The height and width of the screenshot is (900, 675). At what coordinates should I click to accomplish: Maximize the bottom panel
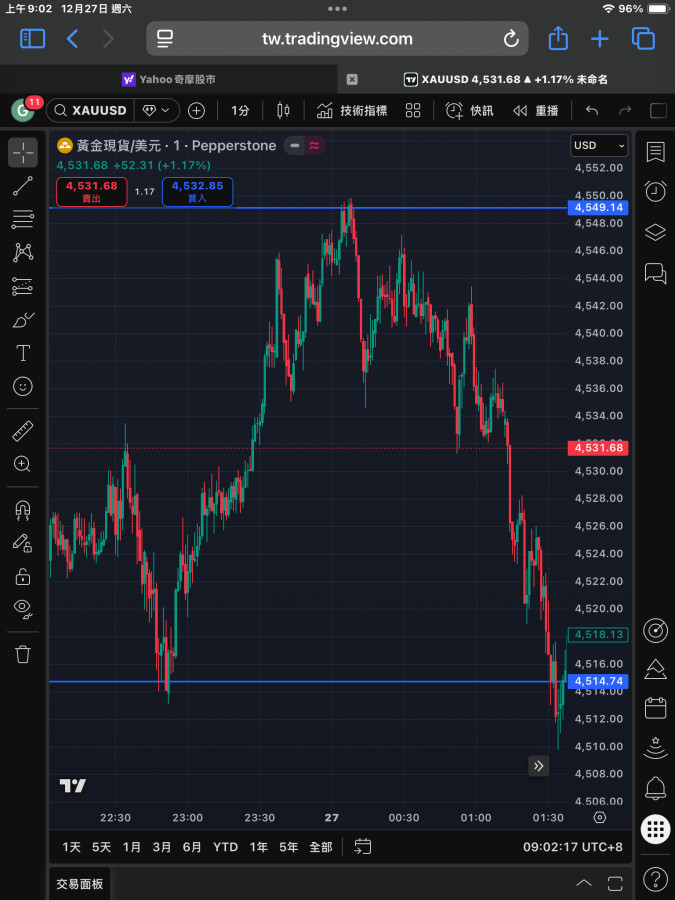pyautogui.click(x=615, y=883)
